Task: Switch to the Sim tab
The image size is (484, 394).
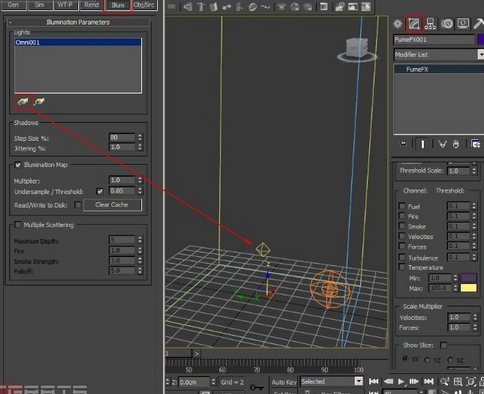Action: tap(40, 5)
